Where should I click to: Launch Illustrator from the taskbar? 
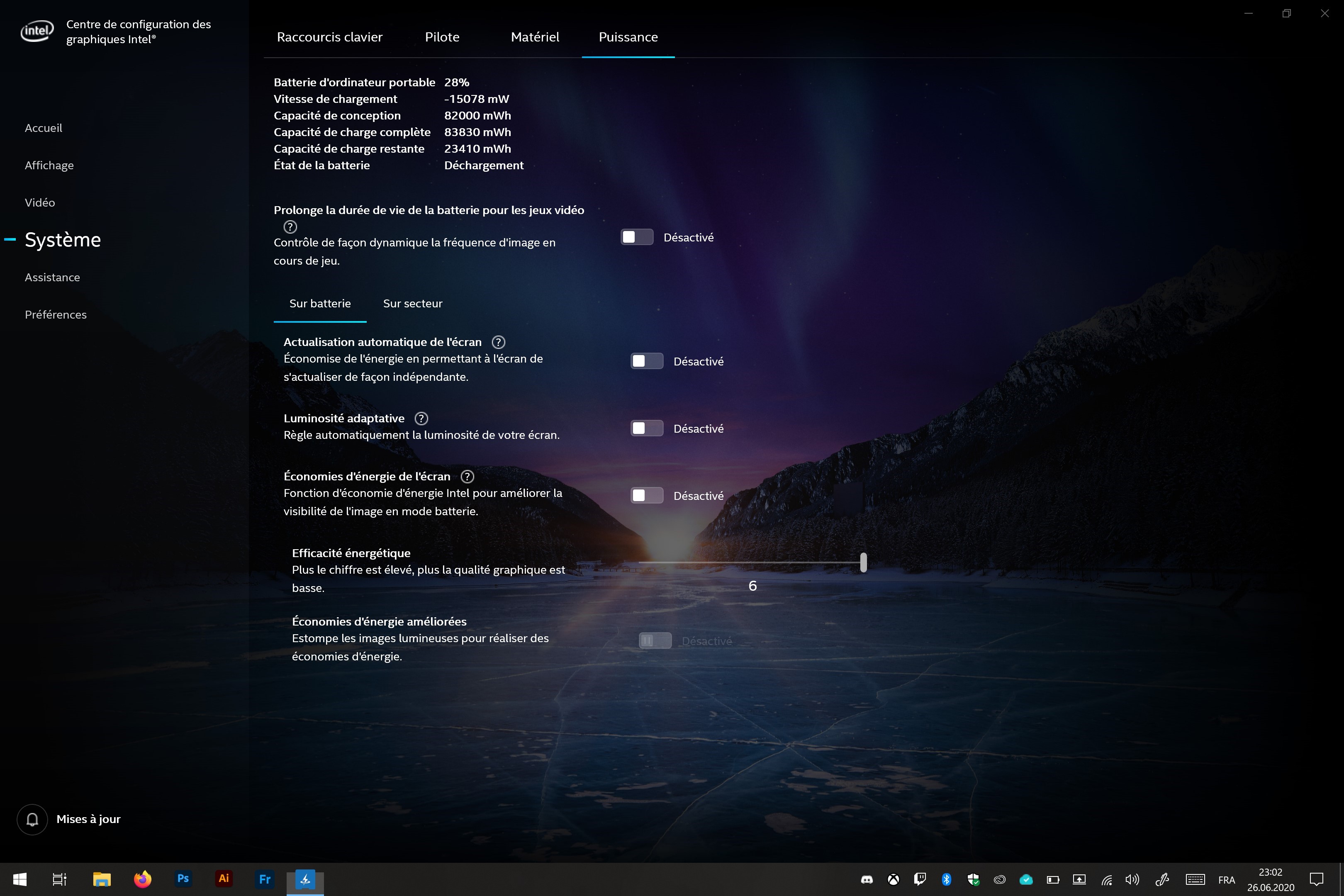click(x=224, y=879)
